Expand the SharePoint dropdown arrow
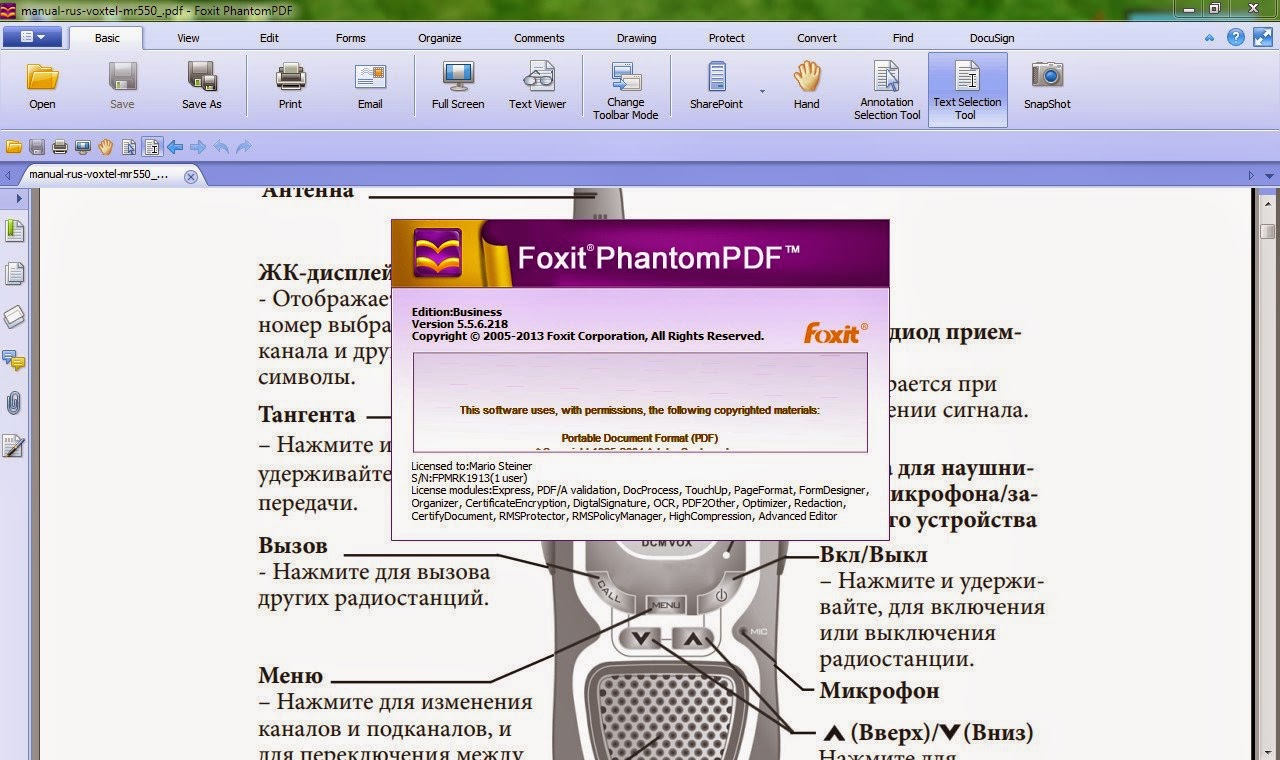The width and height of the screenshot is (1280, 760). (x=762, y=90)
